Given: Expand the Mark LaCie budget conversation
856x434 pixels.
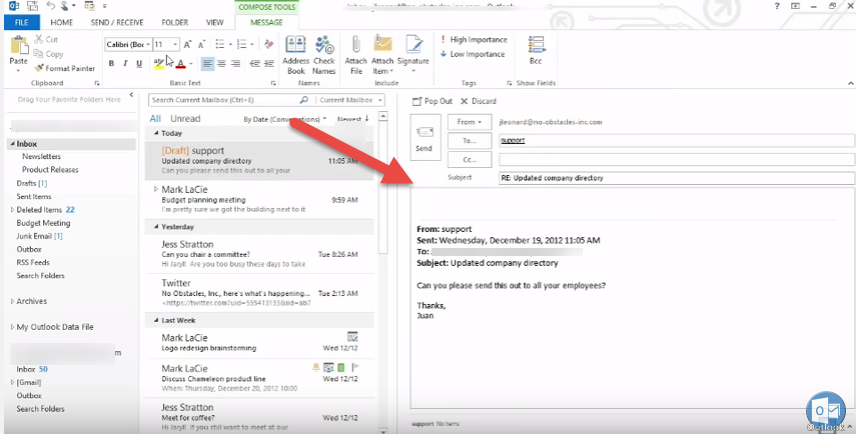Looking at the screenshot, I should (x=156, y=189).
